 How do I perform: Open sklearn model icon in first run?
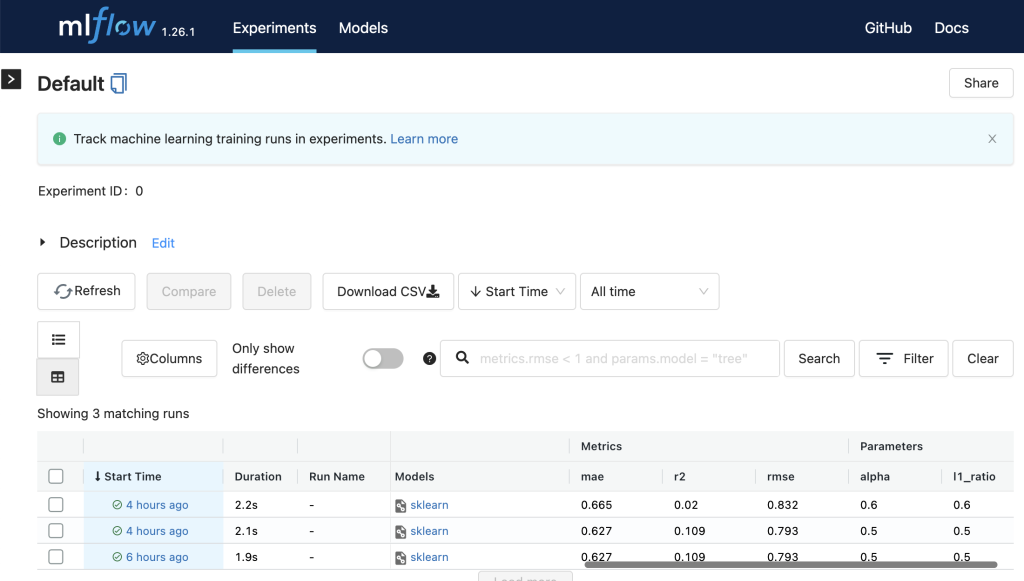(x=401, y=506)
